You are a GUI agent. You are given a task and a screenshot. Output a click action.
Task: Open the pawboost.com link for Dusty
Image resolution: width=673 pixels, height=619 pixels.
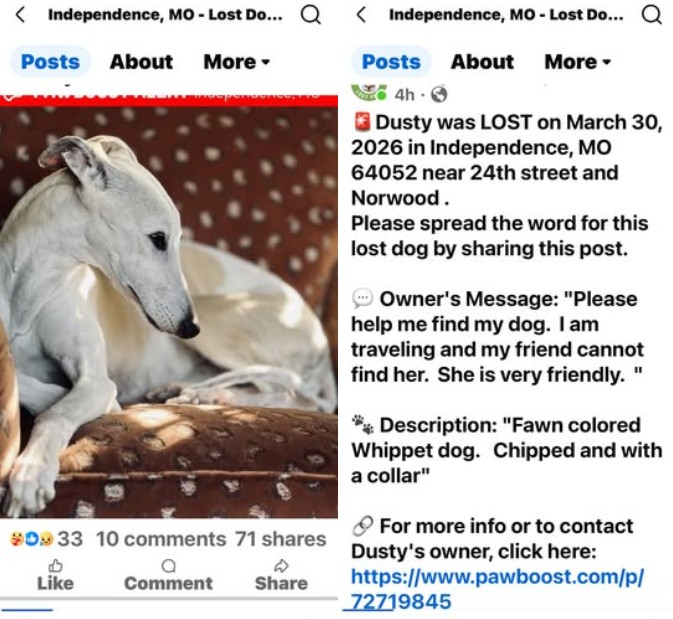(x=497, y=589)
